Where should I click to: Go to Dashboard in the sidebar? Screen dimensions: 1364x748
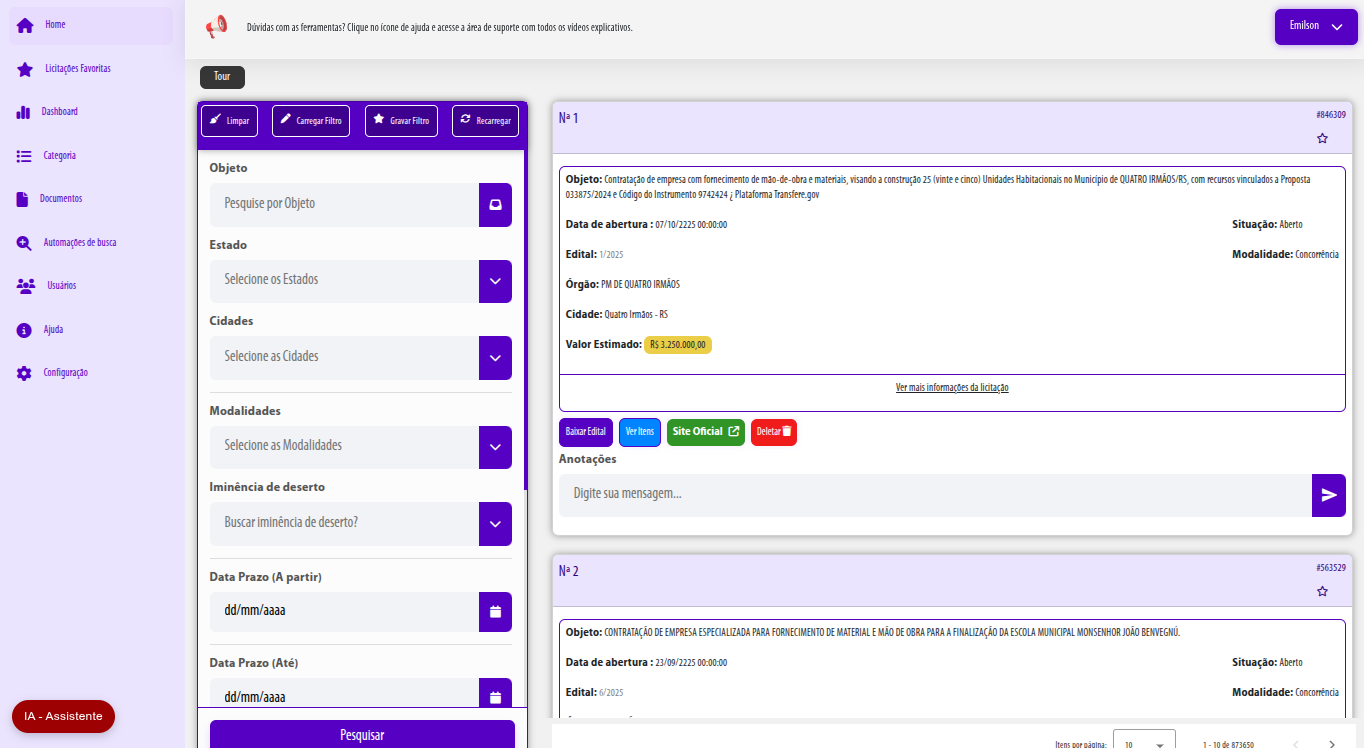pos(59,112)
